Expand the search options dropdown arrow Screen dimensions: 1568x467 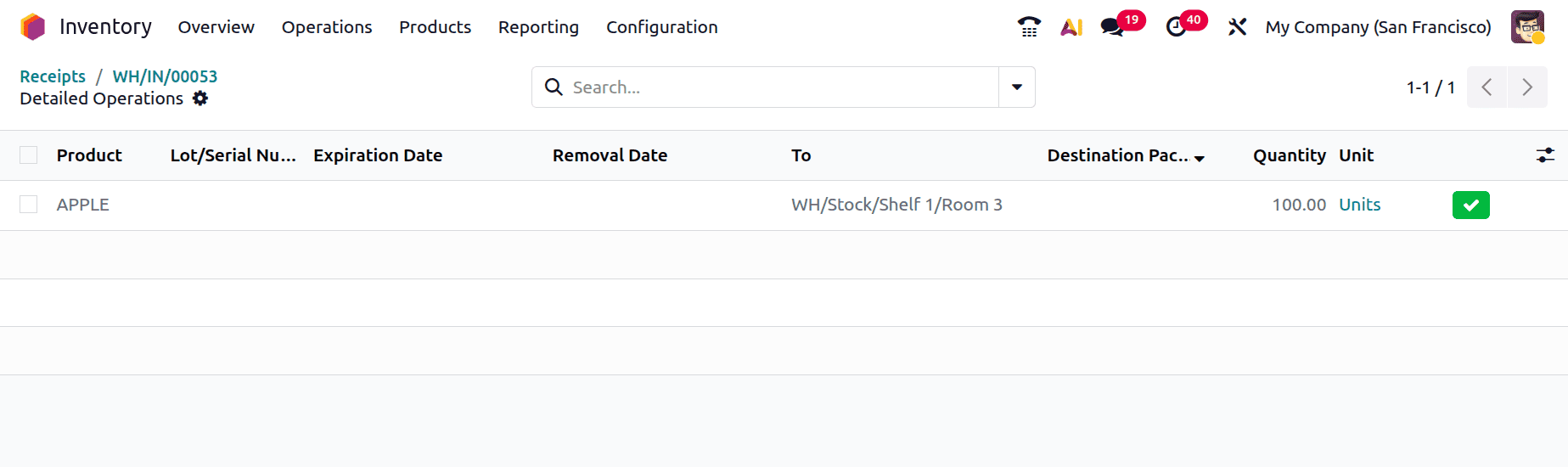click(1016, 87)
